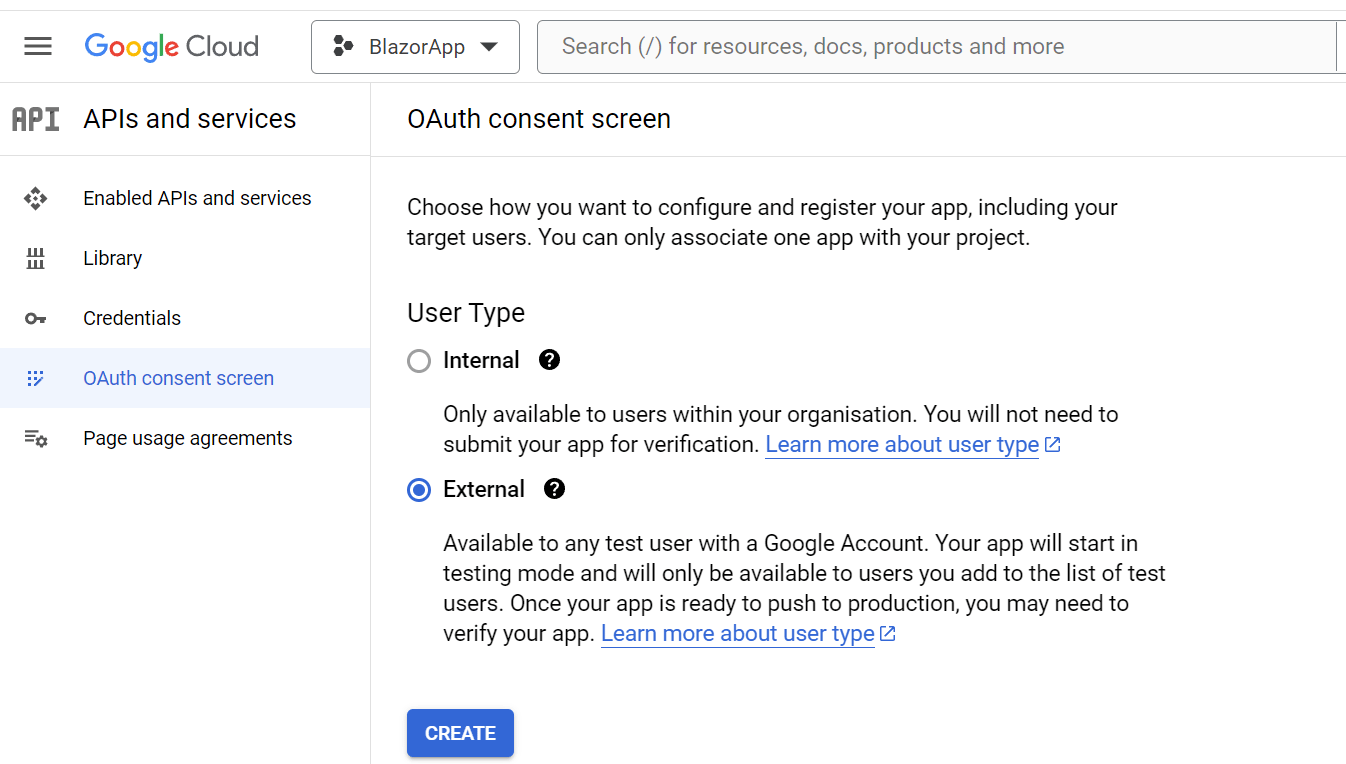The width and height of the screenshot is (1346, 764).
Task: Click the External option label
Action: coord(484,490)
